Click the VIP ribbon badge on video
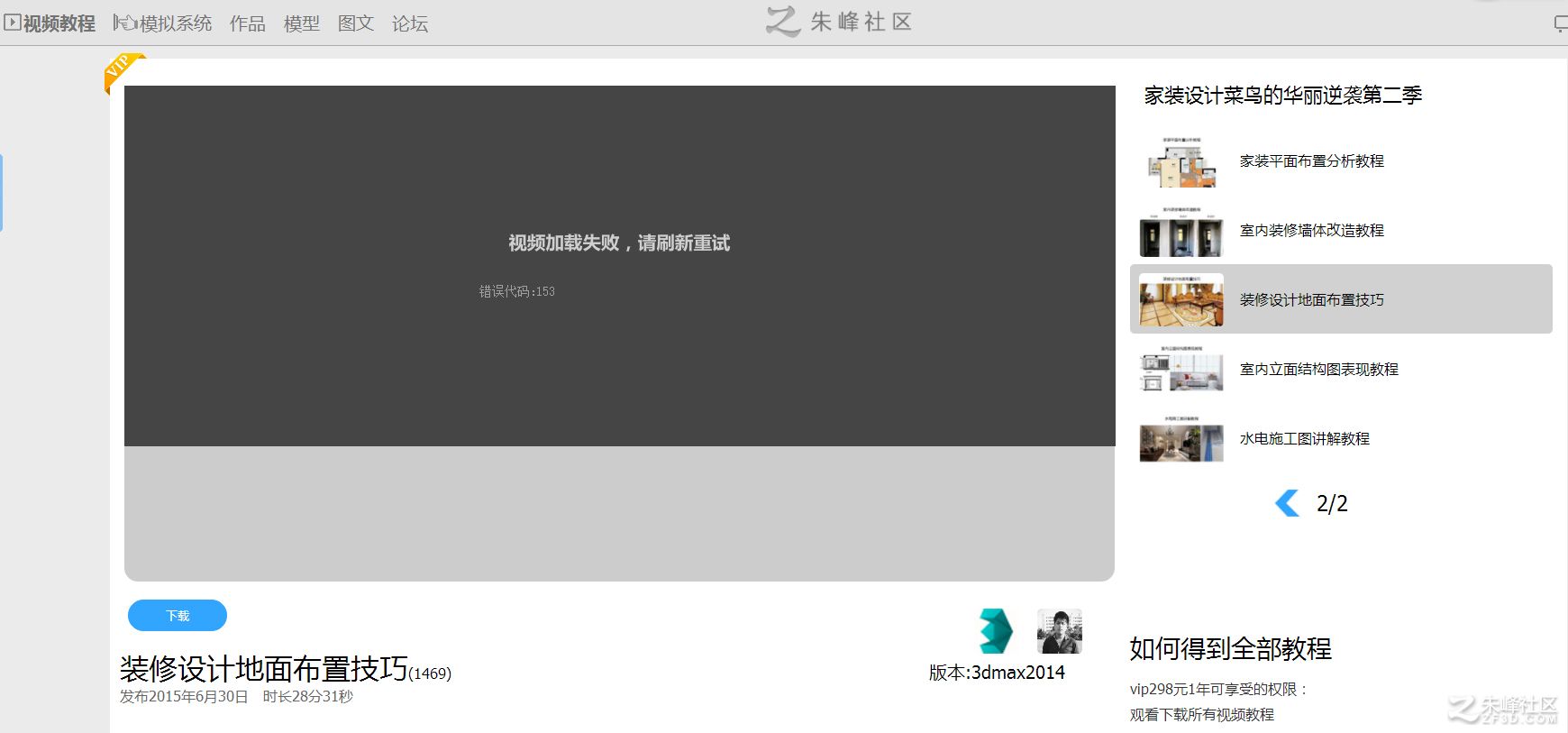The width and height of the screenshot is (1568, 733). [x=123, y=71]
